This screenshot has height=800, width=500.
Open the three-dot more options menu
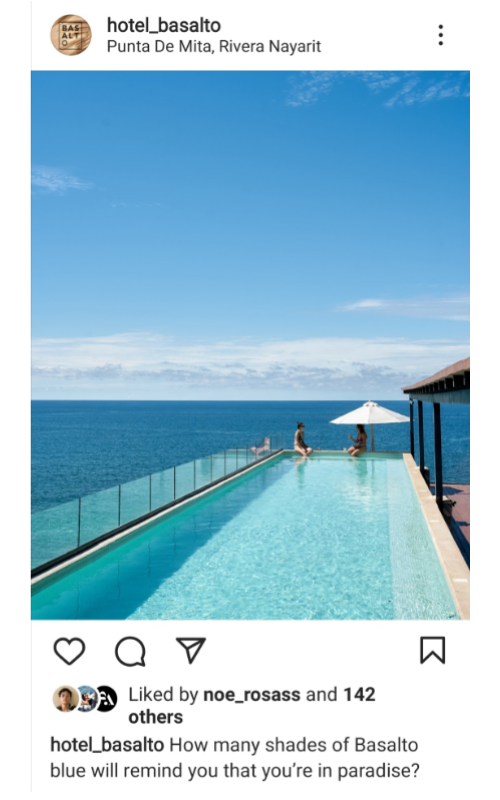441,35
